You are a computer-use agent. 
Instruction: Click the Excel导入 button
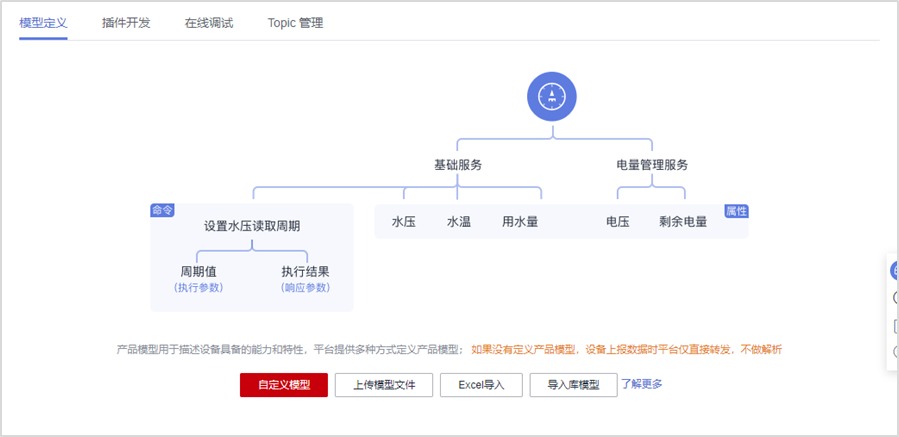click(x=481, y=385)
